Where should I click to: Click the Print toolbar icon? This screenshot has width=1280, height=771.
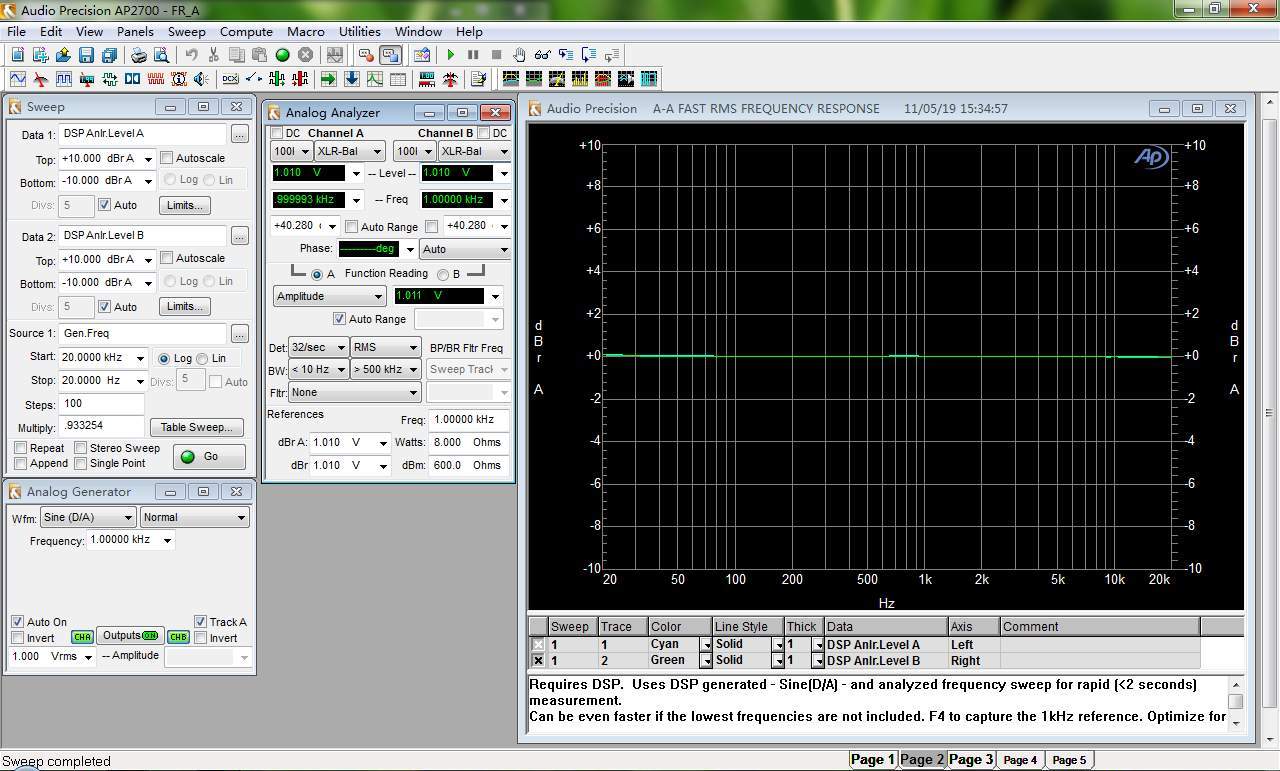click(x=139, y=55)
